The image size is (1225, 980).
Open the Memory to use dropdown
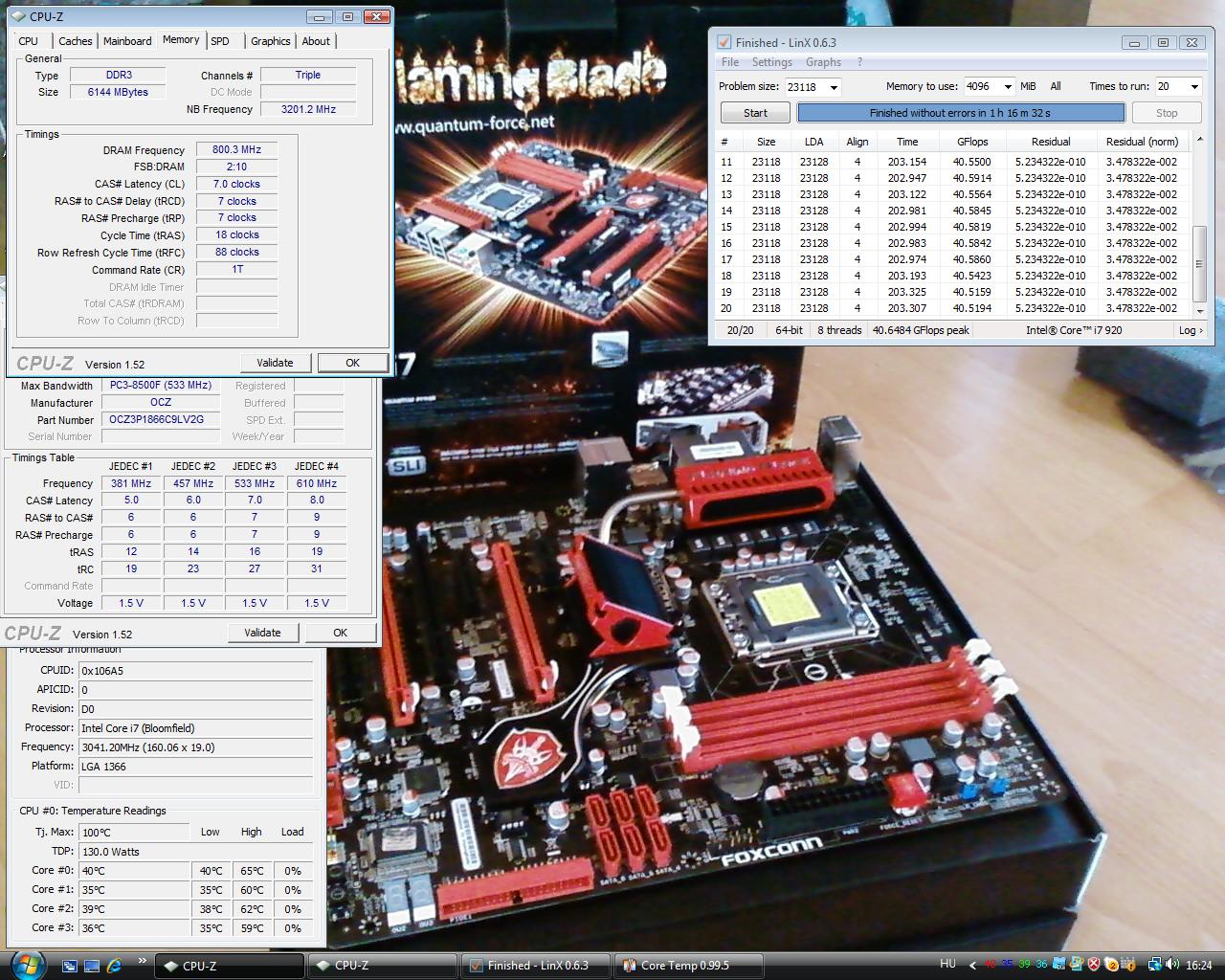click(1007, 87)
